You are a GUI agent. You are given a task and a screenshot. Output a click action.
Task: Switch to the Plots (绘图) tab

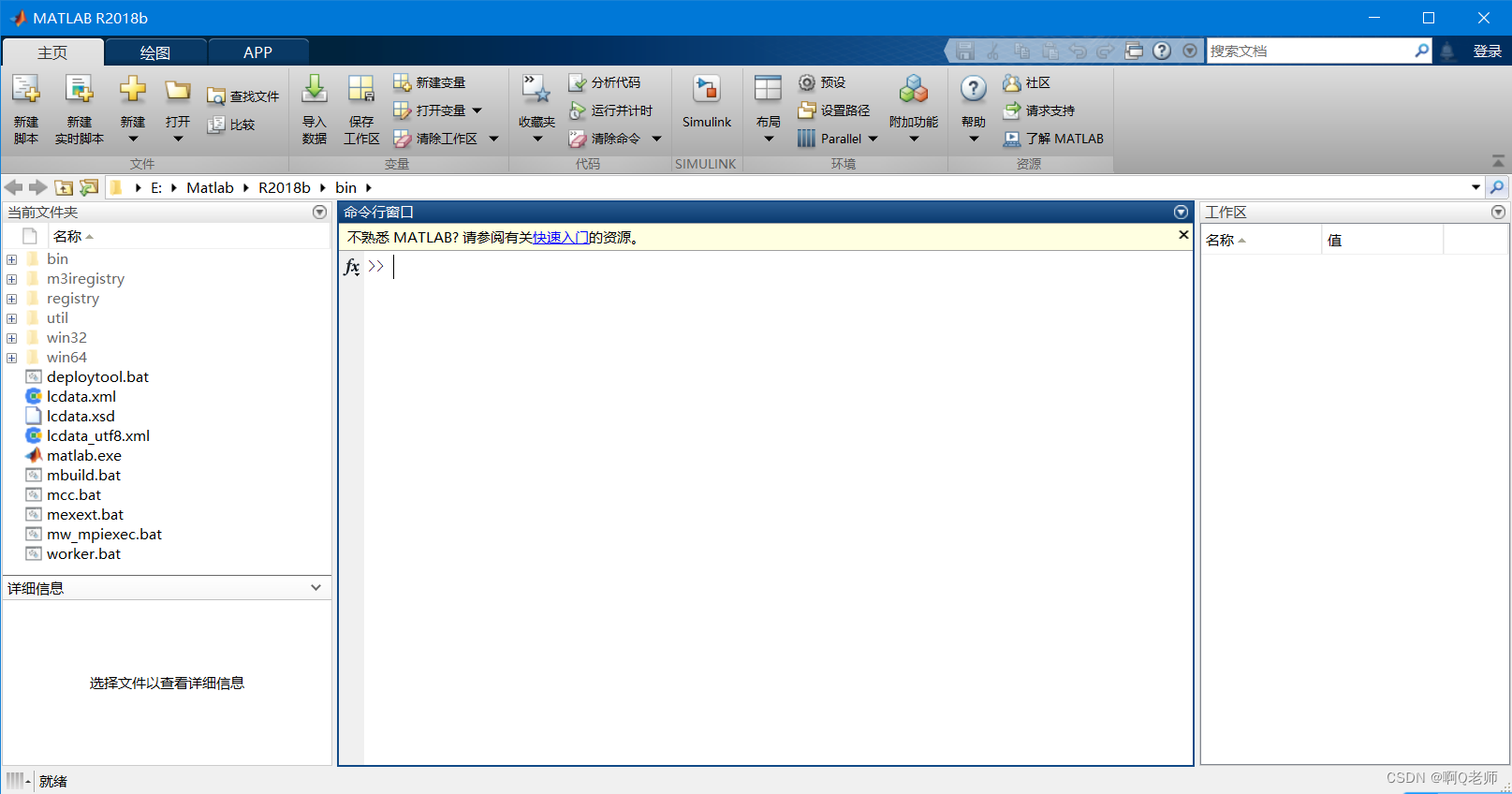tap(155, 52)
